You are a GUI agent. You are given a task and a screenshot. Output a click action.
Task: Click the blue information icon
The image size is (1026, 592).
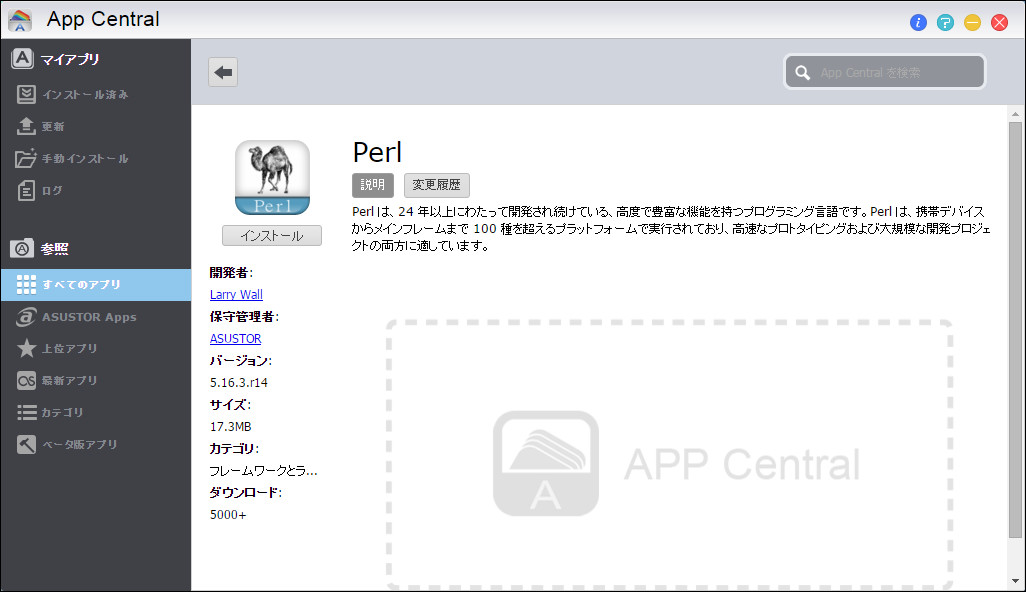click(918, 22)
